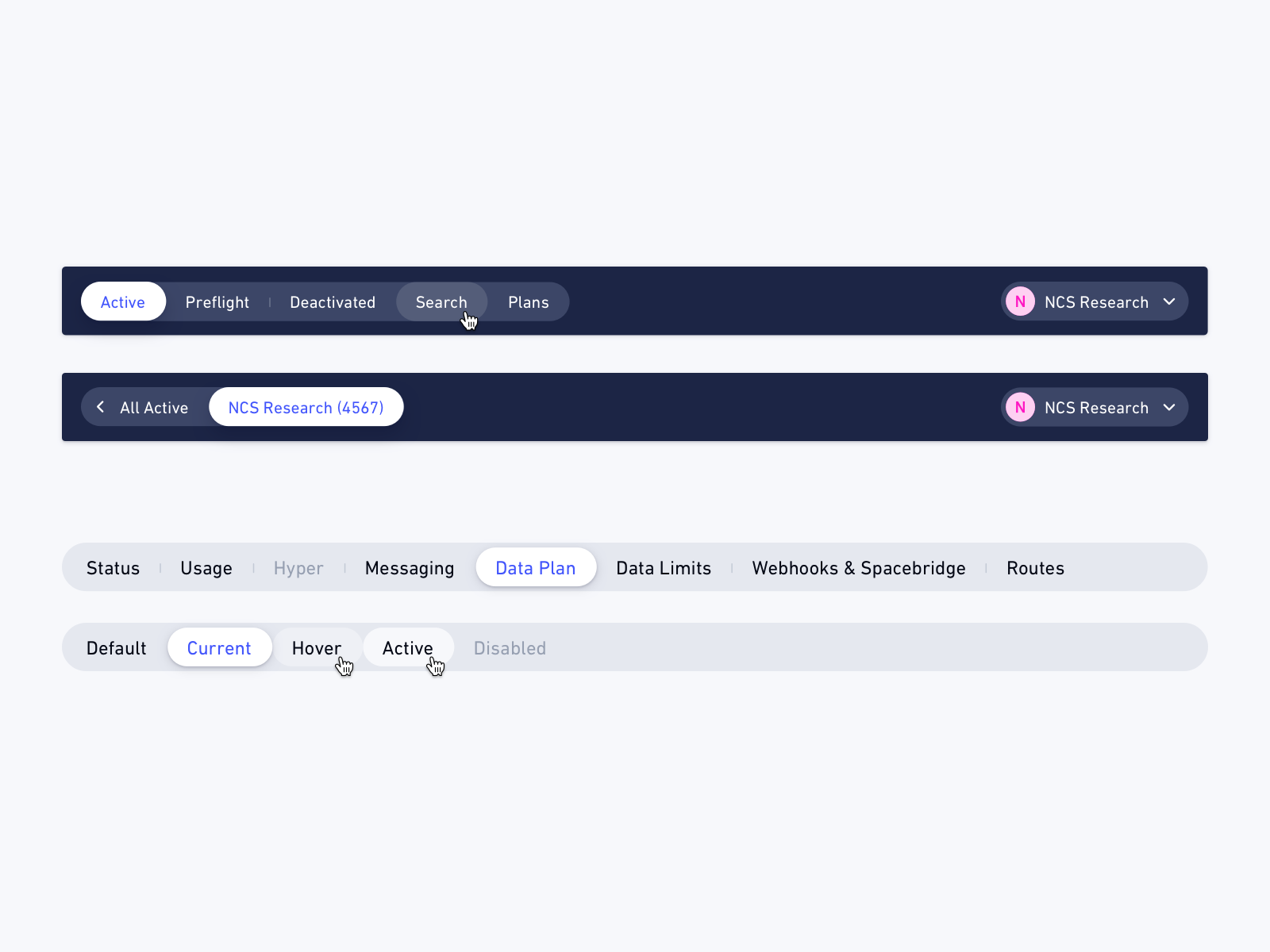Click N avatar icon in top bar

pos(1020,301)
